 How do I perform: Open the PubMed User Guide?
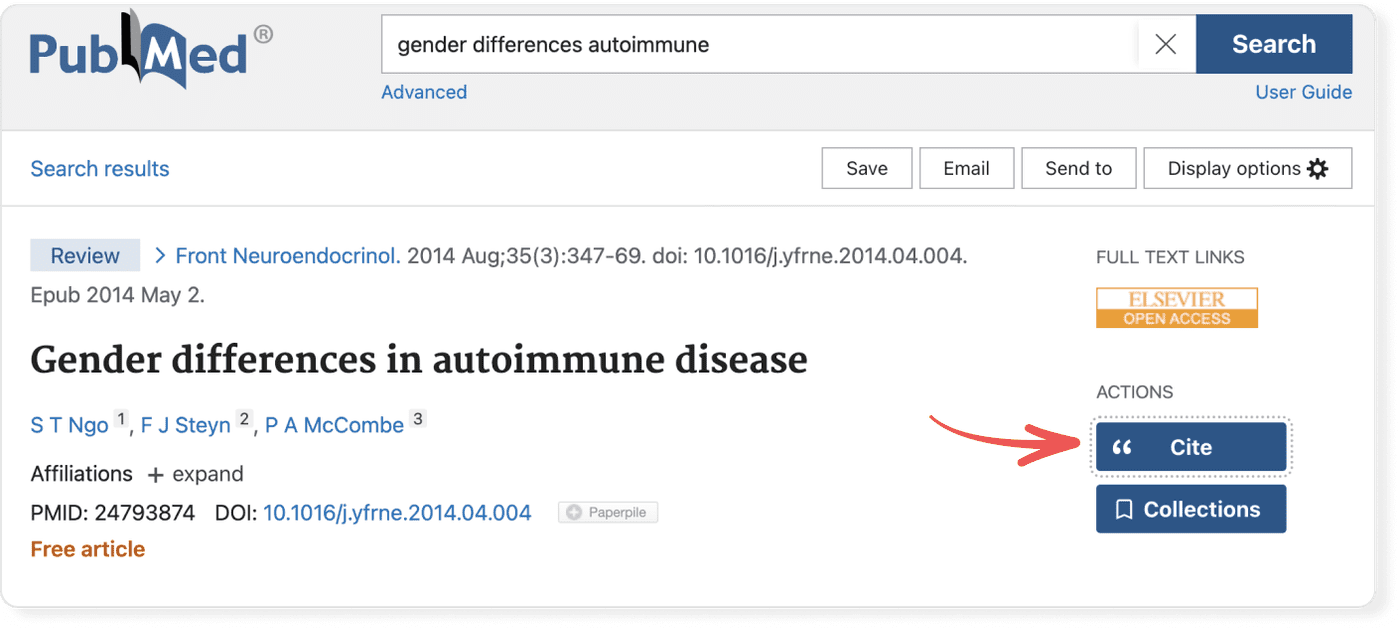coord(1303,92)
